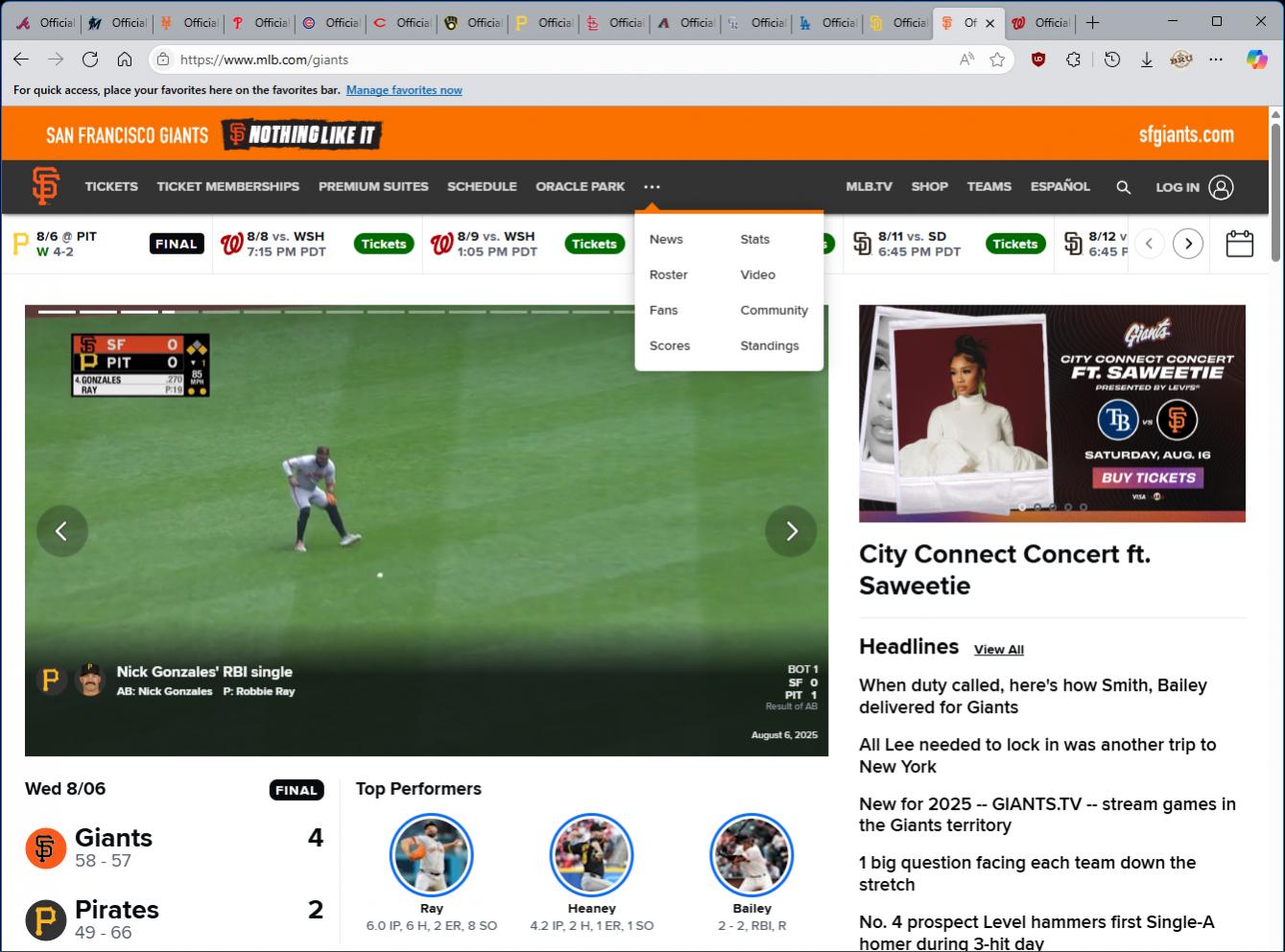1285x952 pixels.
Task: Collapse the three-dot more navigation menu
Action: coord(652,187)
